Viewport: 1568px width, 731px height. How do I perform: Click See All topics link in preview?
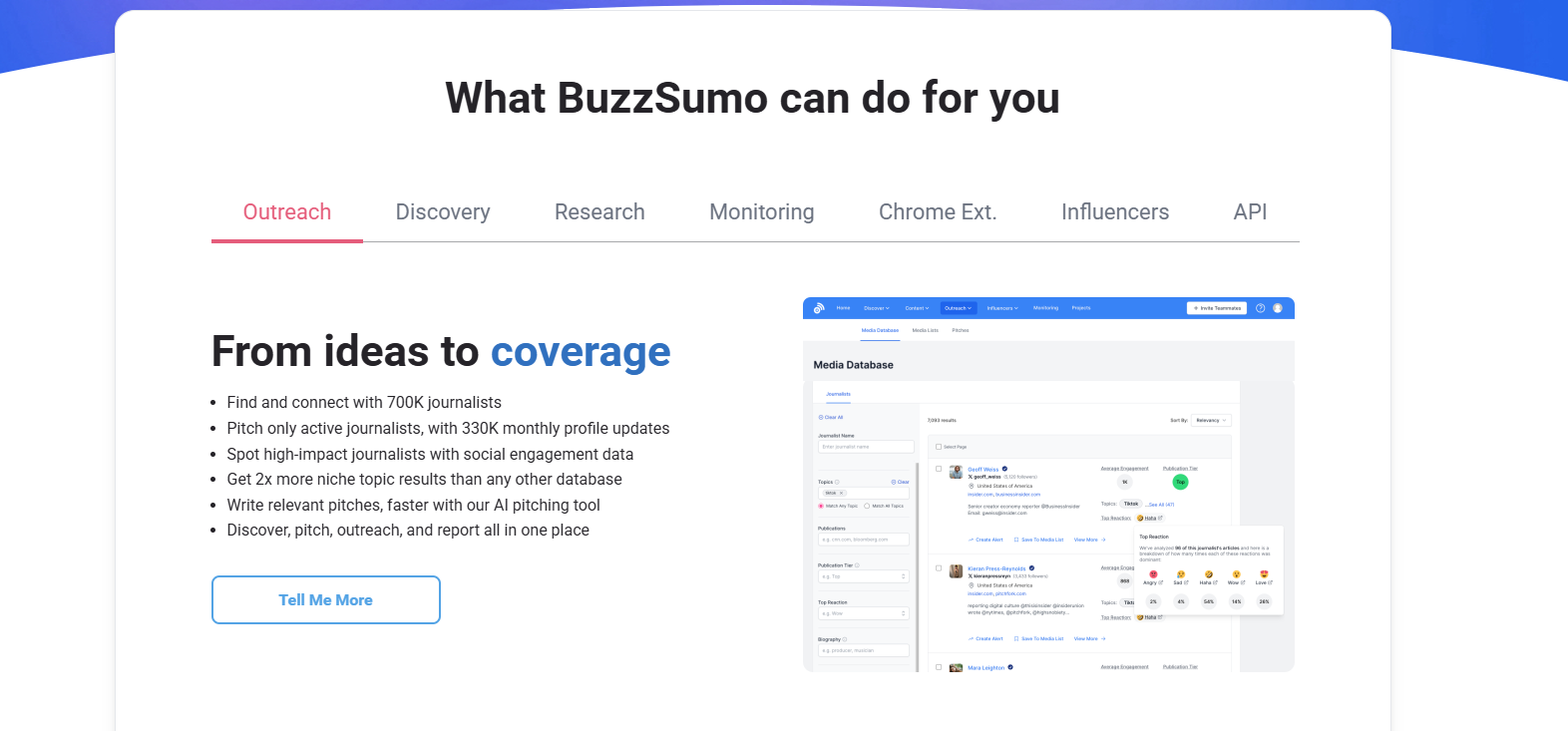1160,505
